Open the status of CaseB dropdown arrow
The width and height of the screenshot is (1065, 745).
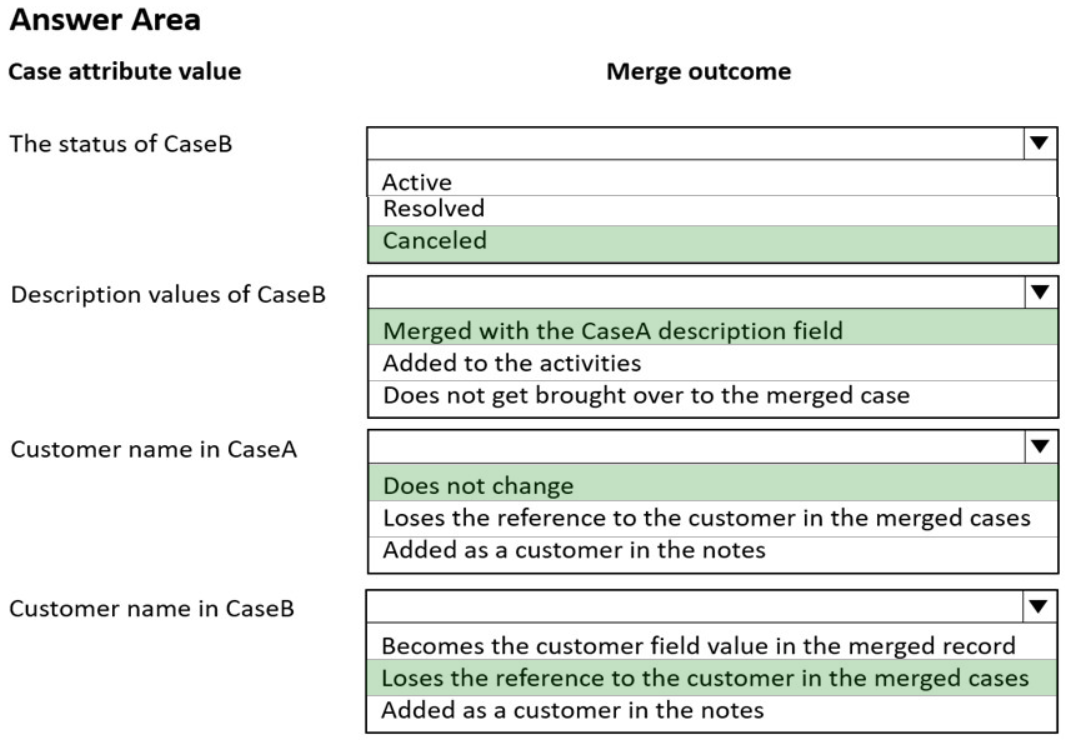coord(1040,144)
